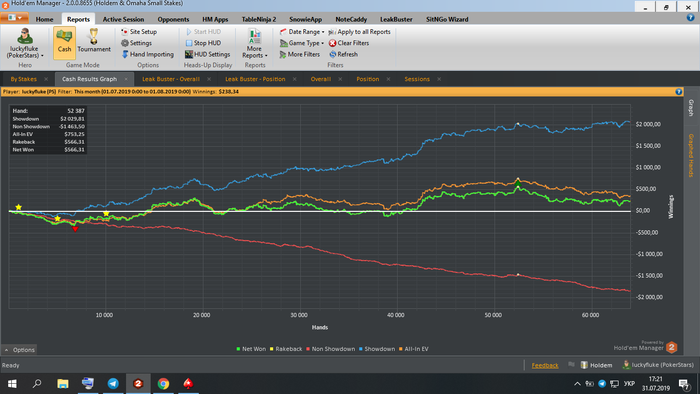Switch to Sessions report tab
This screenshot has width=700, height=394.
click(417, 79)
